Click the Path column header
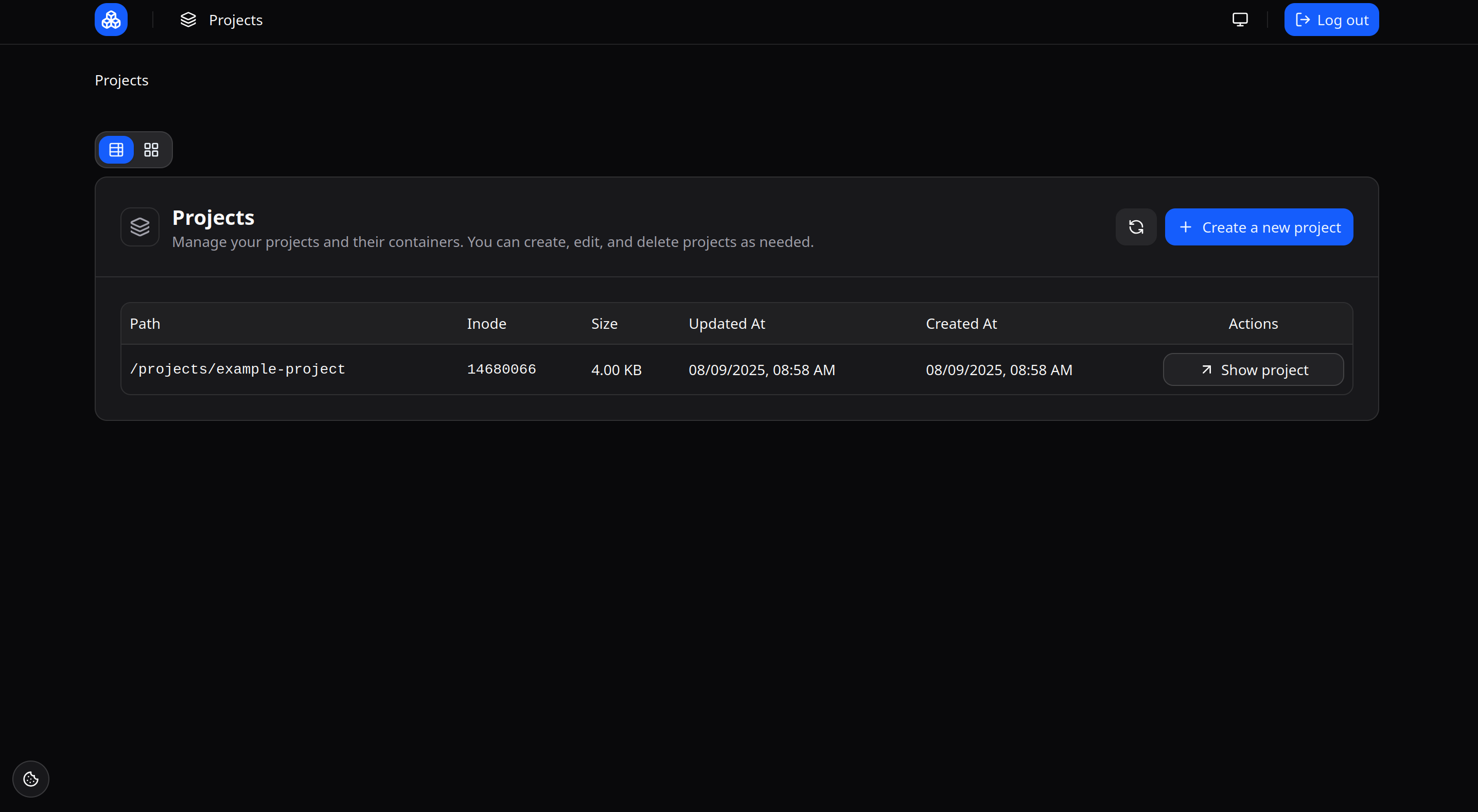 pyautogui.click(x=145, y=324)
